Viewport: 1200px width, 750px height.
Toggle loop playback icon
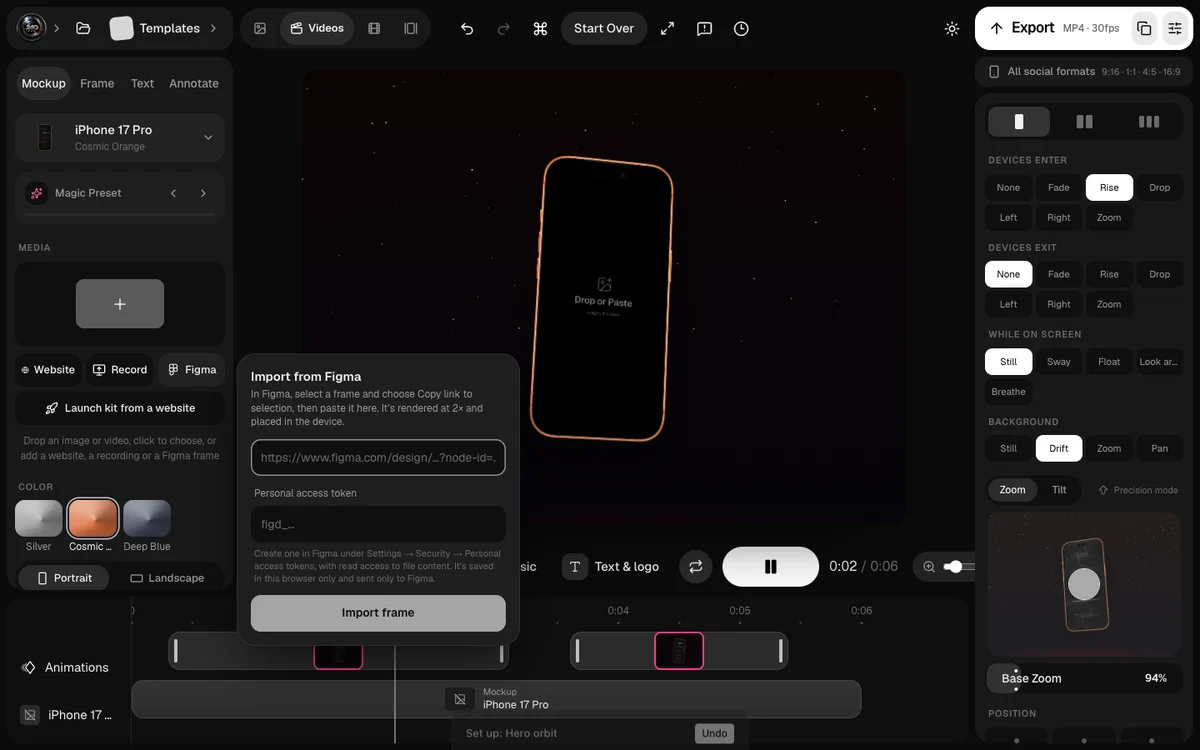click(x=695, y=566)
